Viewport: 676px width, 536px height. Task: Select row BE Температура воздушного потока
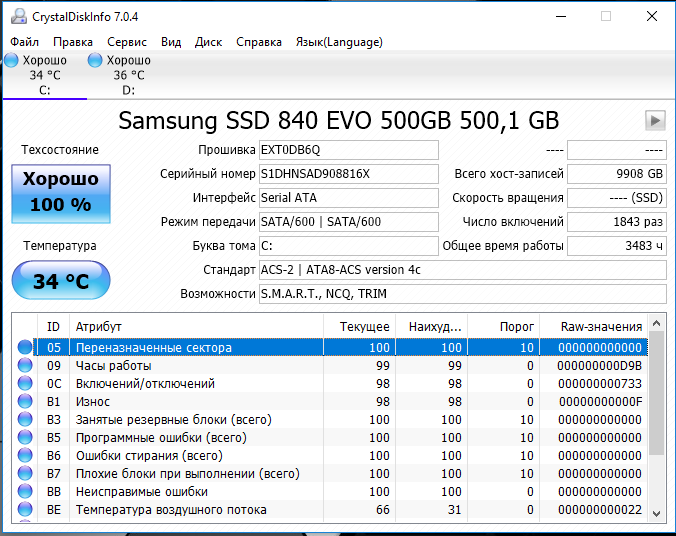(x=330, y=510)
